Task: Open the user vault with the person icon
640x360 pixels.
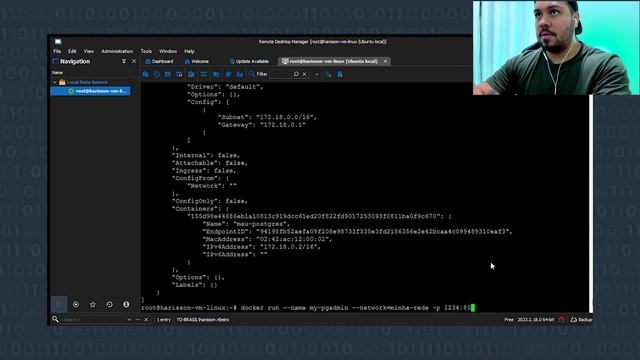Action: click(x=126, y=304)
